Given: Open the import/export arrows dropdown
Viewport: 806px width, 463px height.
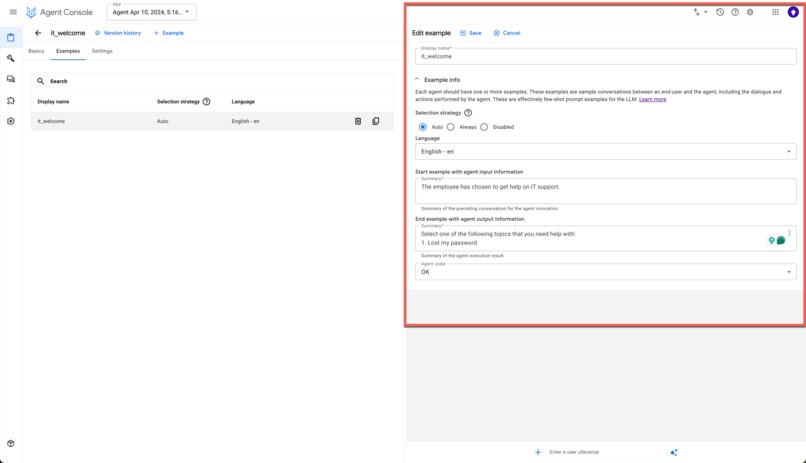Looking at the screenshot, I should click(700, 12).
